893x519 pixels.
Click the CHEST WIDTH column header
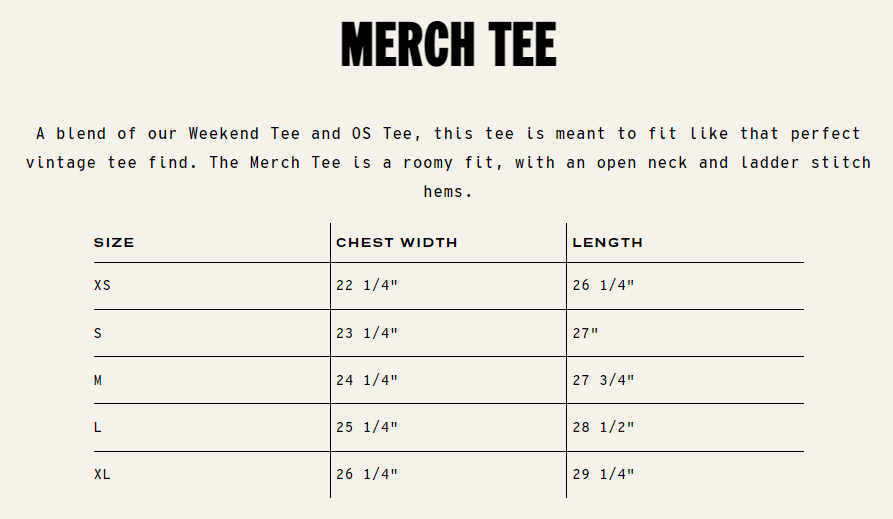click(x=396, y=243)
